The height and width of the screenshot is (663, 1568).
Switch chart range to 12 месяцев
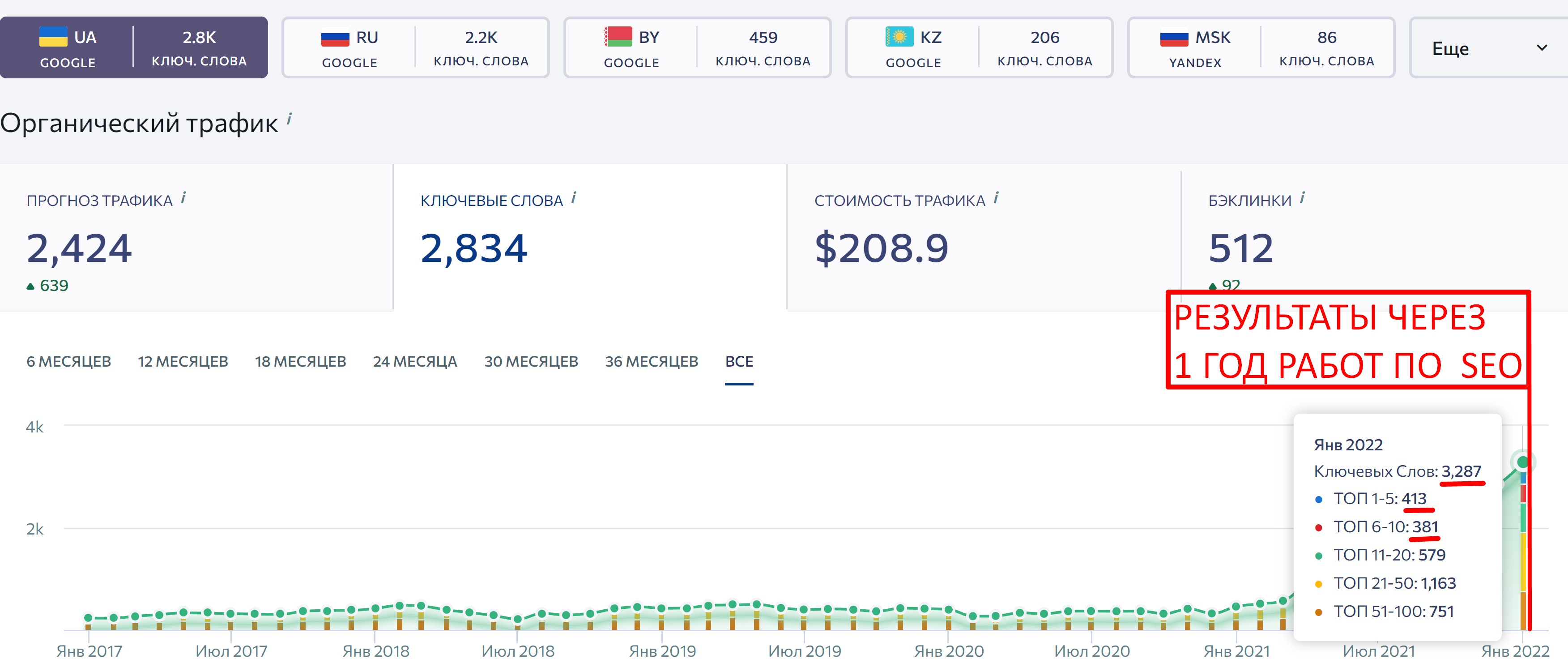coord(183,362)
